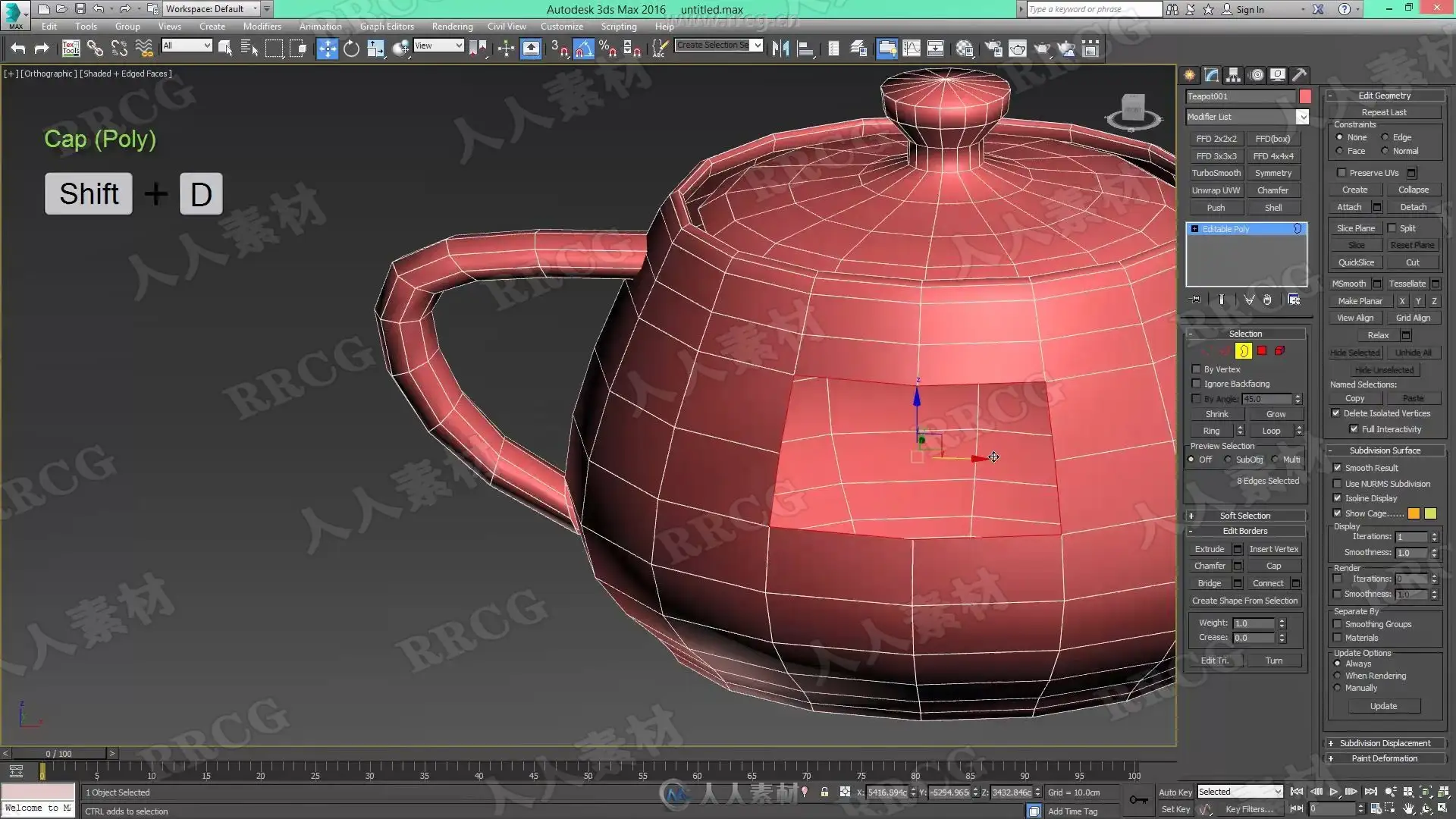Open the Modifier List dropdown
This screenshot has width=1456, height=819.
pos(1302,117)
